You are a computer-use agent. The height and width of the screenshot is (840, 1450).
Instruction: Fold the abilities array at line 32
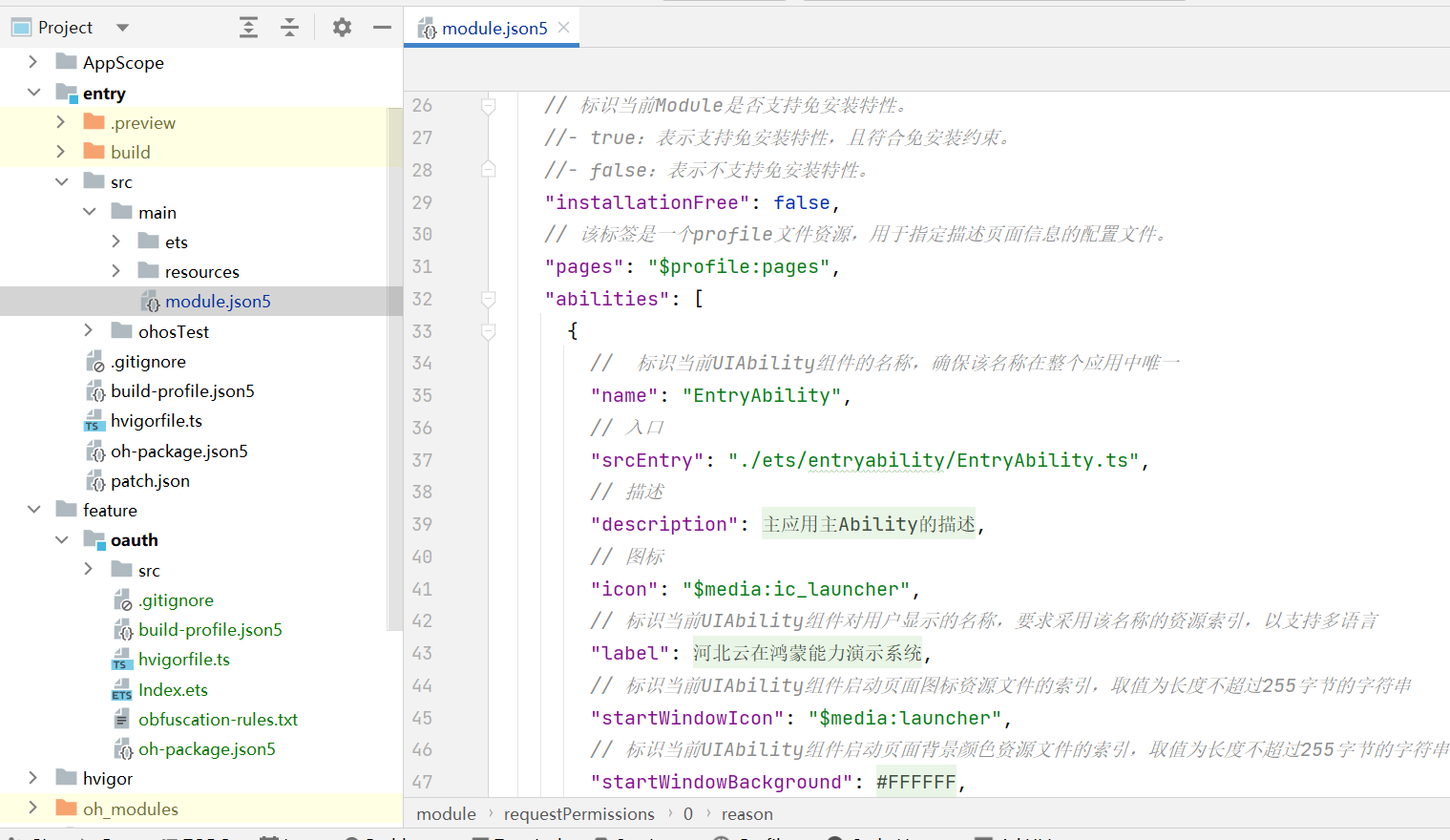pos(488,299)
